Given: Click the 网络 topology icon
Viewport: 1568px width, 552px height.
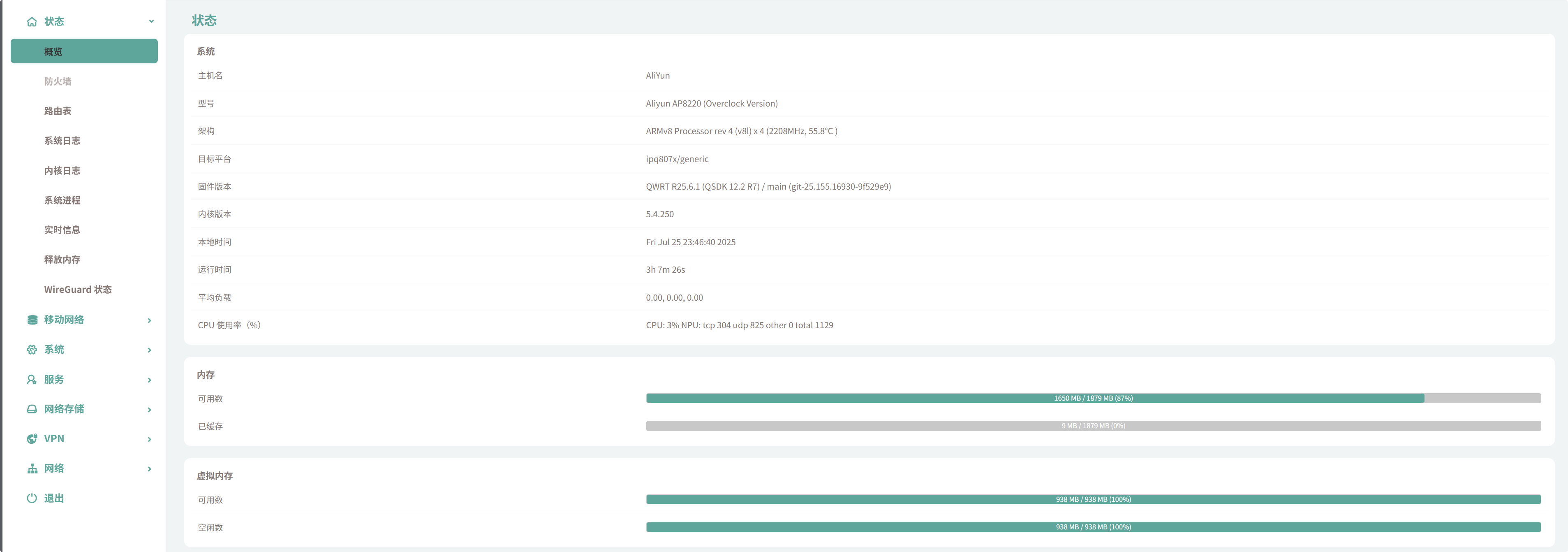Looking at the screenshot, I should pos(32,469).
